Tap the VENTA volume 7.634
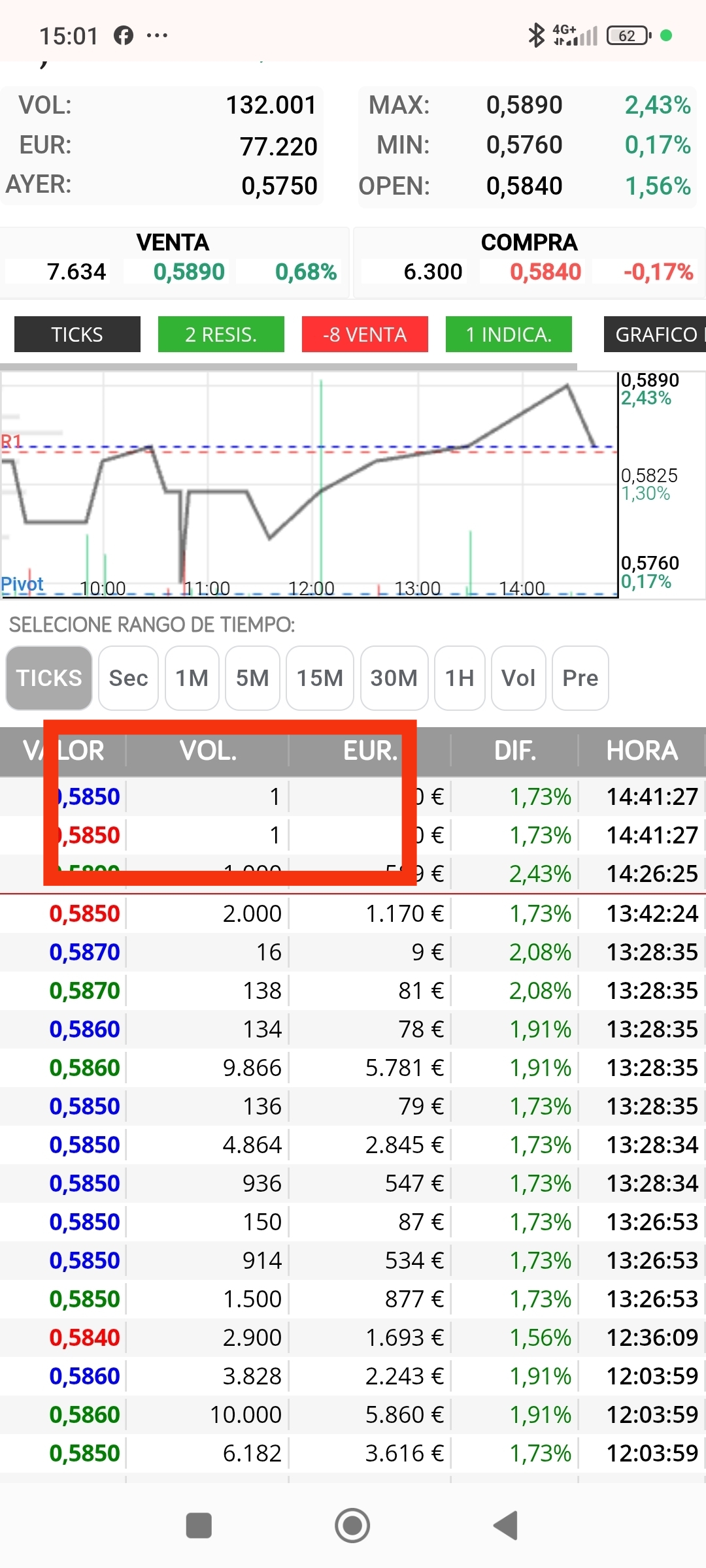Viewport: 706px width, 1568px height. coord(76,272)
